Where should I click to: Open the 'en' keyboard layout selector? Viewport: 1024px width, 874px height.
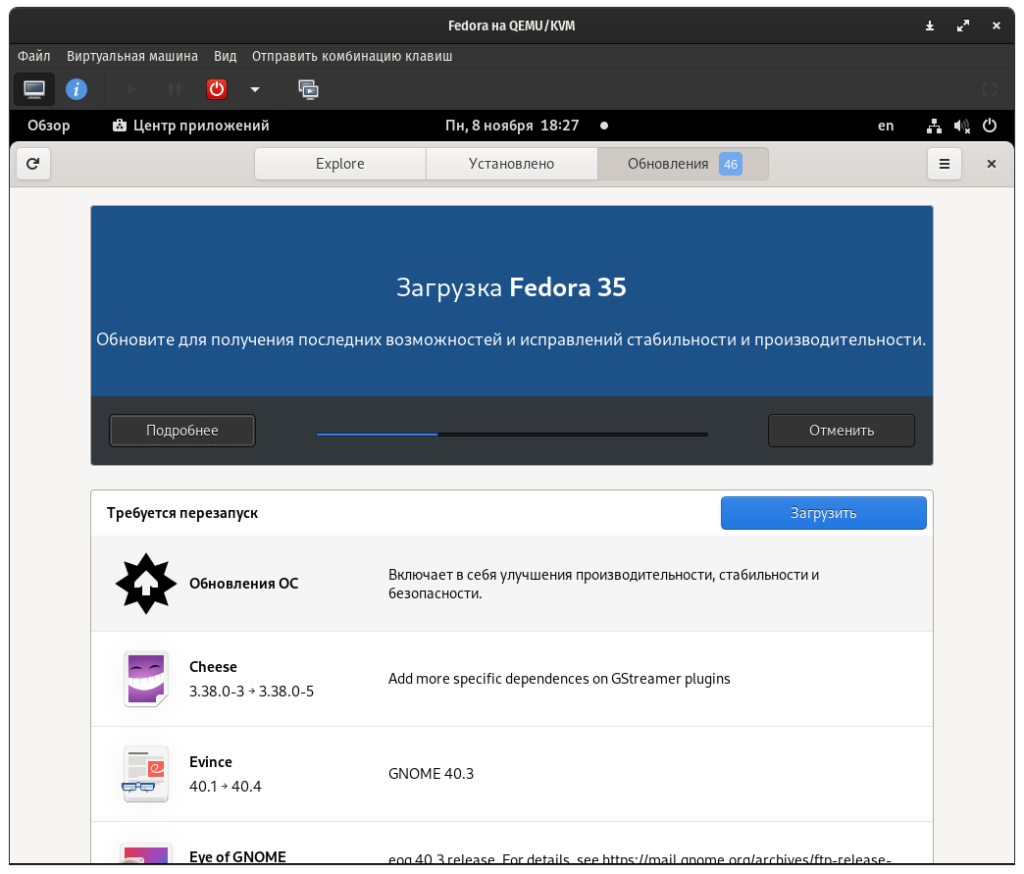click(x=886, y=126)
